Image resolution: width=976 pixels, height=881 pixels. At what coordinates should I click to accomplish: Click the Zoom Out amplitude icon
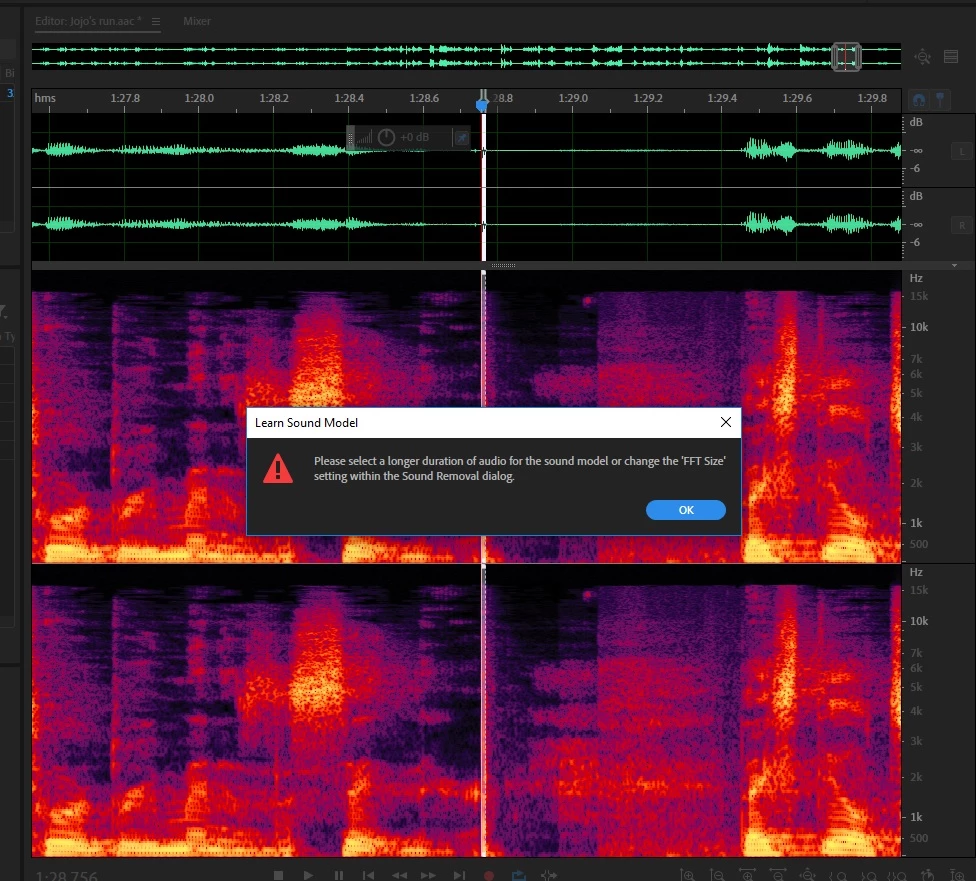[x=717, y=875]
